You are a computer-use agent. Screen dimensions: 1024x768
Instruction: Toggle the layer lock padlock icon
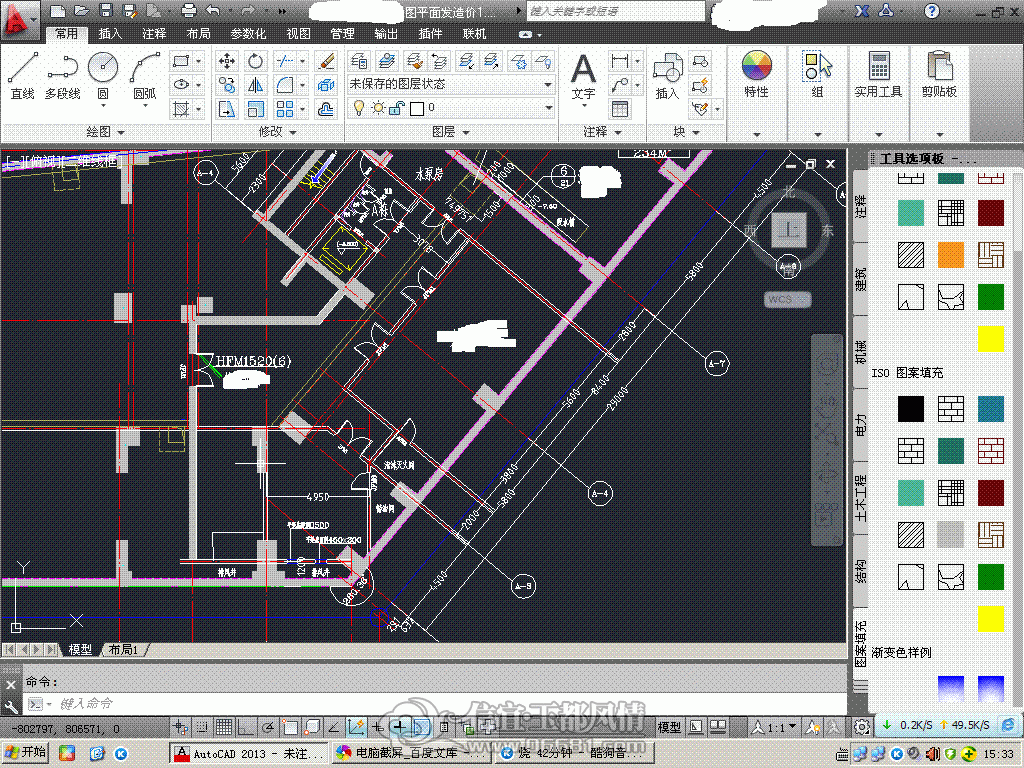[396, 108]
